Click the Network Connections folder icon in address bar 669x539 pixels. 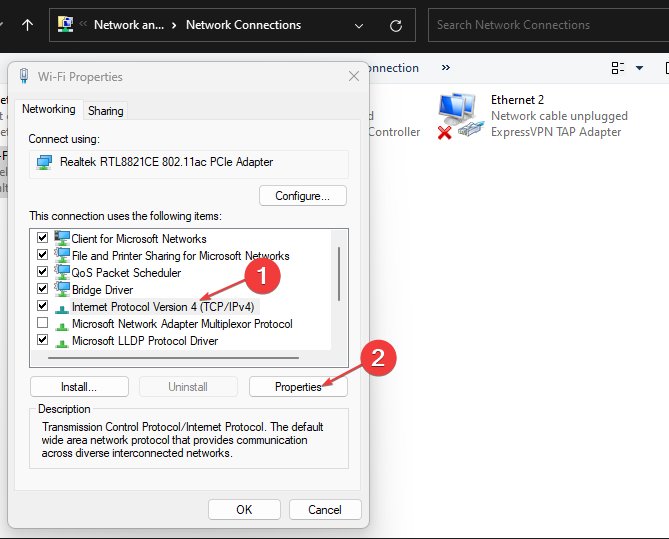click(x=65, y=24)
